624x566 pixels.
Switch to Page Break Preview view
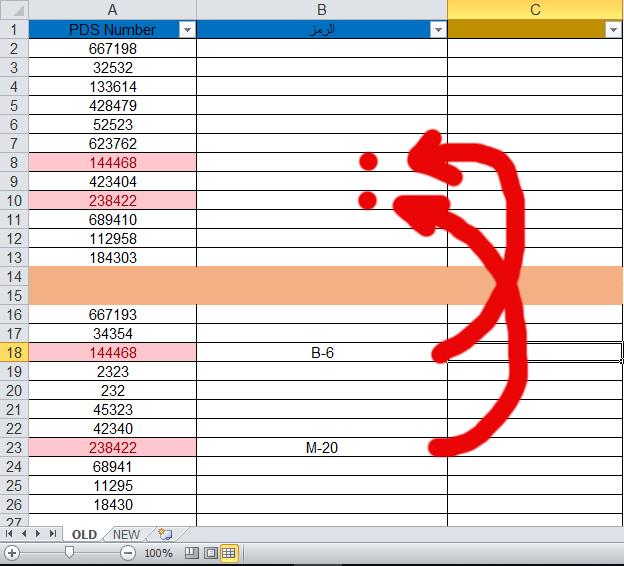[x=192, y=553]
